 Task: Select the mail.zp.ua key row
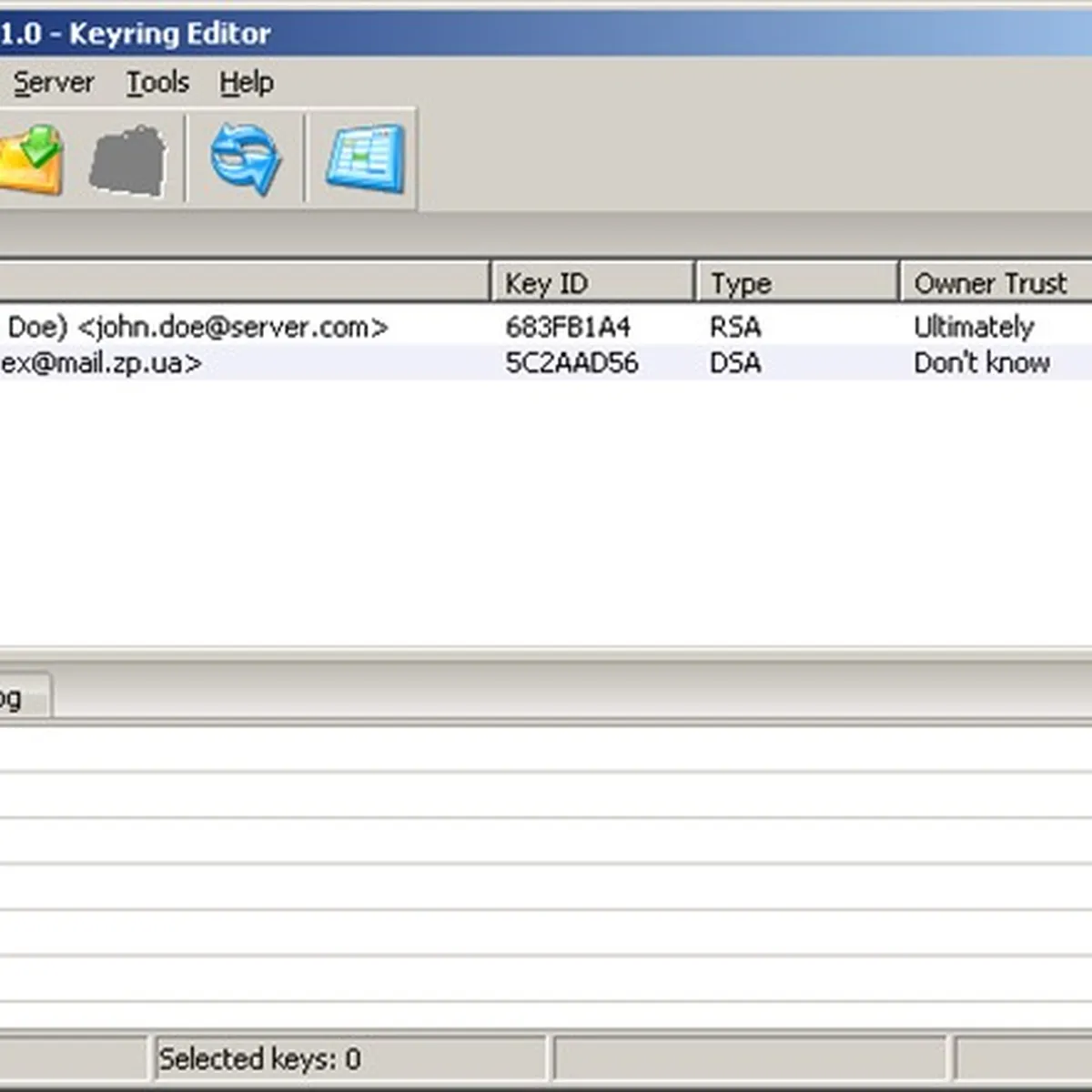[546, 363]
